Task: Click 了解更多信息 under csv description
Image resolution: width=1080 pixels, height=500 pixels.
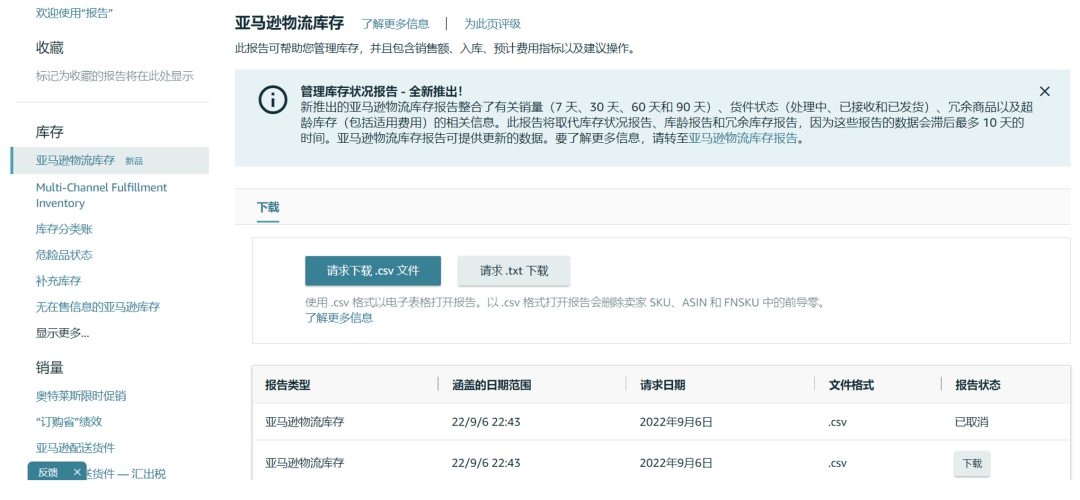Action: point(339,317)
